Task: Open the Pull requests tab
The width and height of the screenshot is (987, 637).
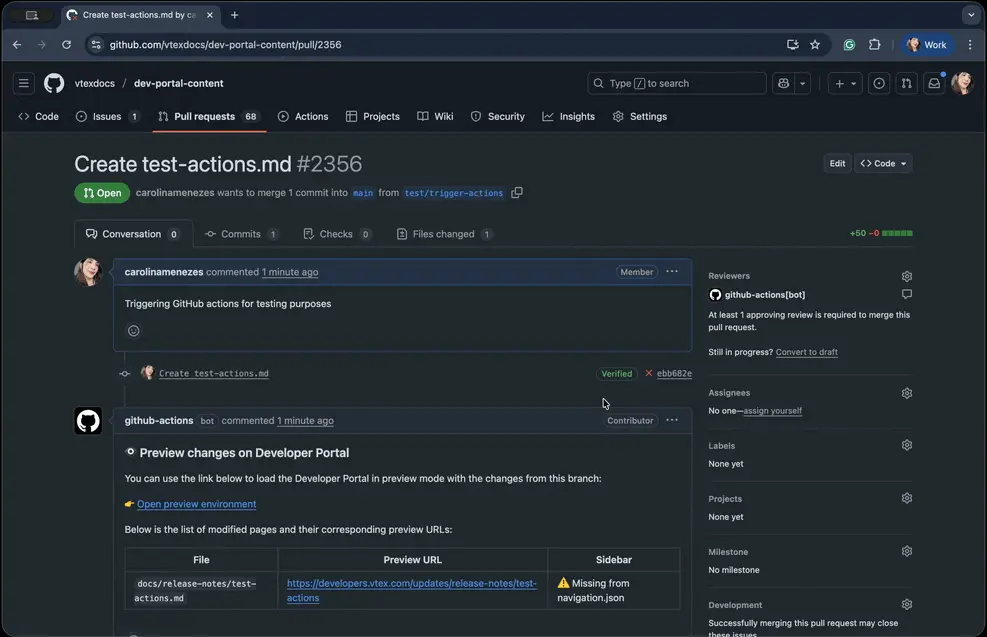Action: (209, 116)
